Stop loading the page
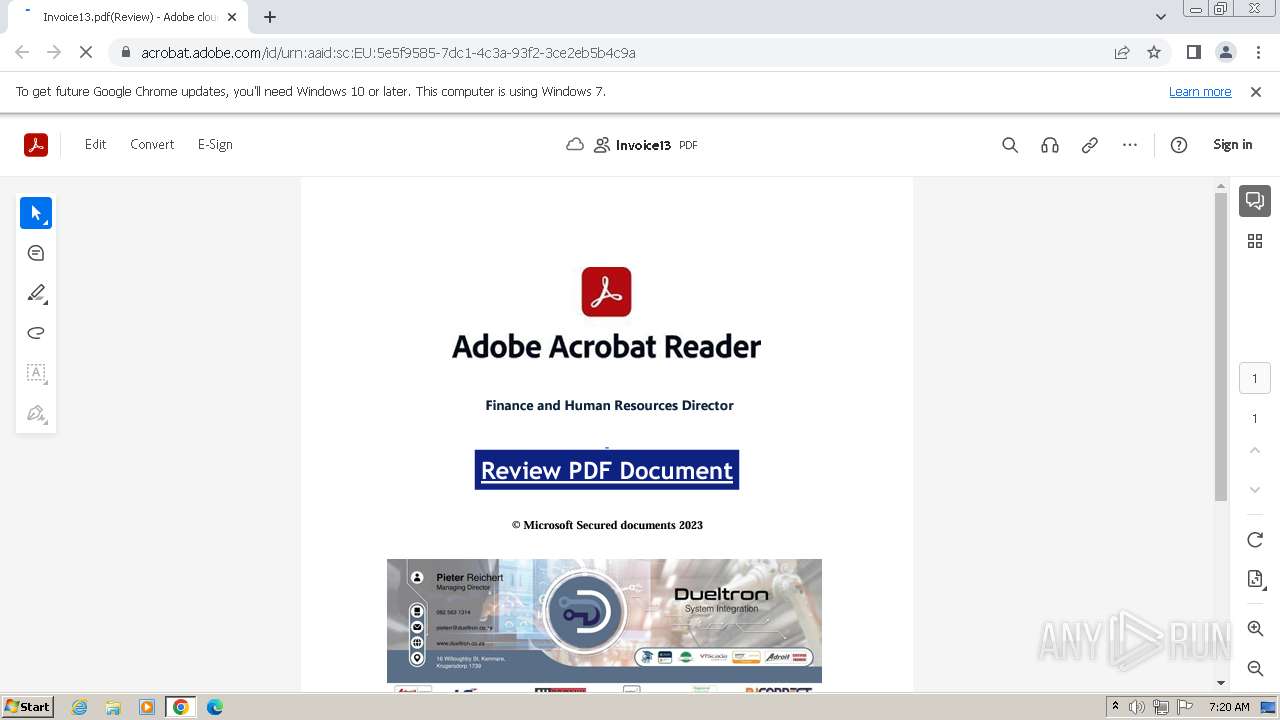 pos(86,53)
